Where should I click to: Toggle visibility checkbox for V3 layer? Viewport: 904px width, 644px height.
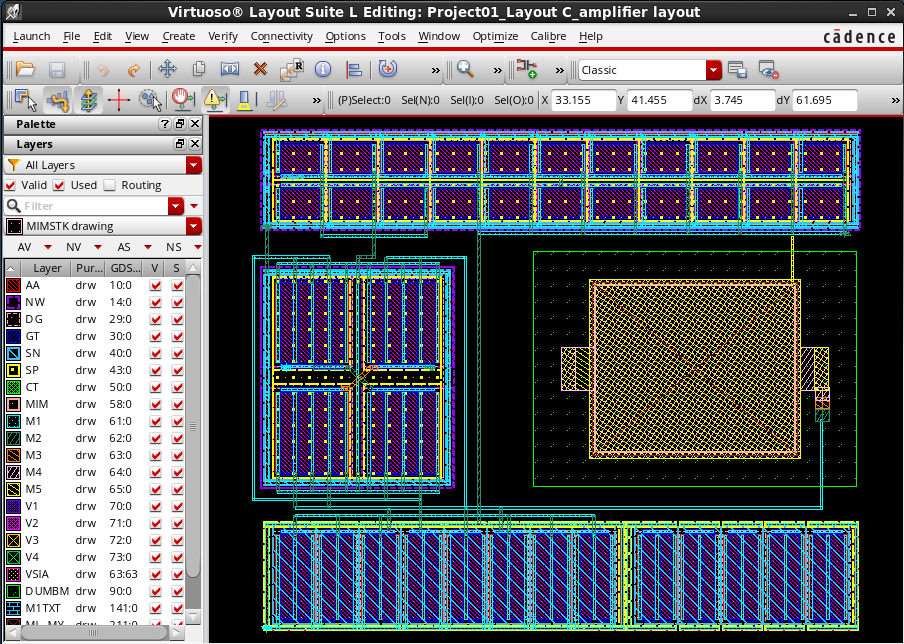[155, 540]
